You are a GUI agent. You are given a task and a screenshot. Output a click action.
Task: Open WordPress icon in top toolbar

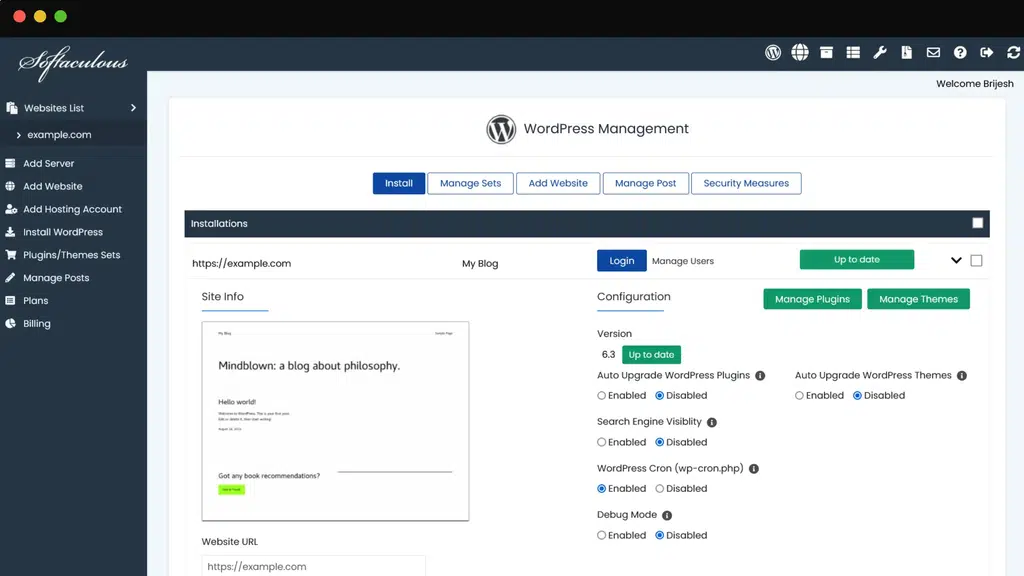point(773,52)
